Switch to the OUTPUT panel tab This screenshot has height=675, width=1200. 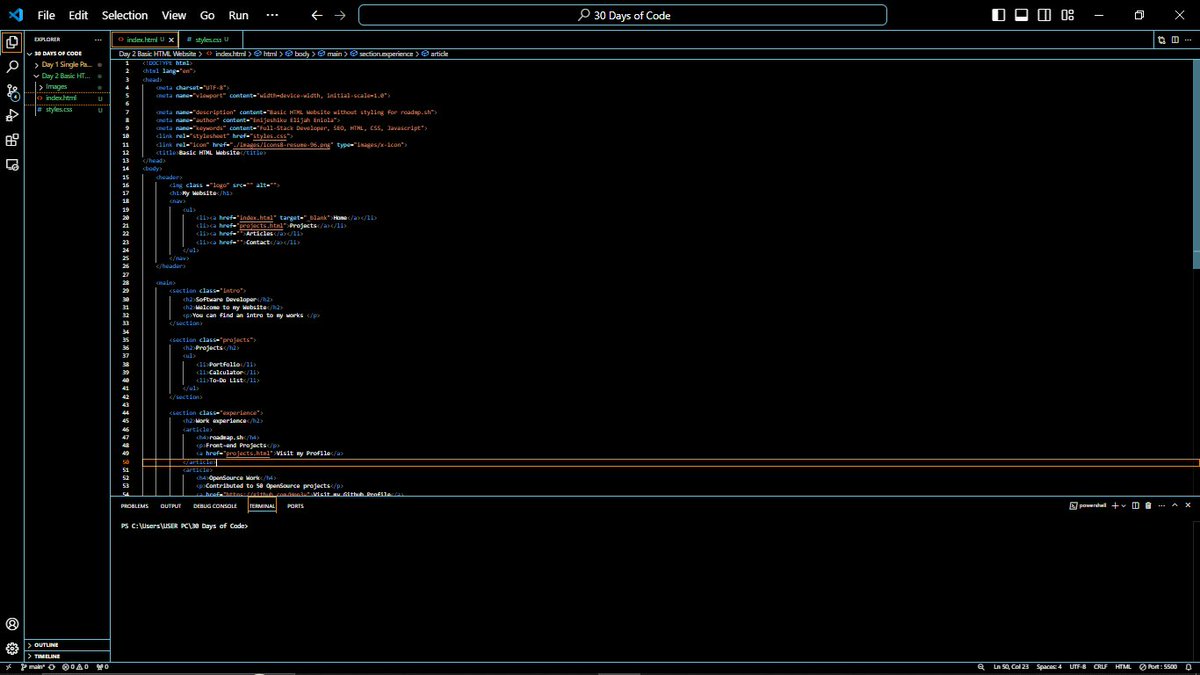click(171, 506)
